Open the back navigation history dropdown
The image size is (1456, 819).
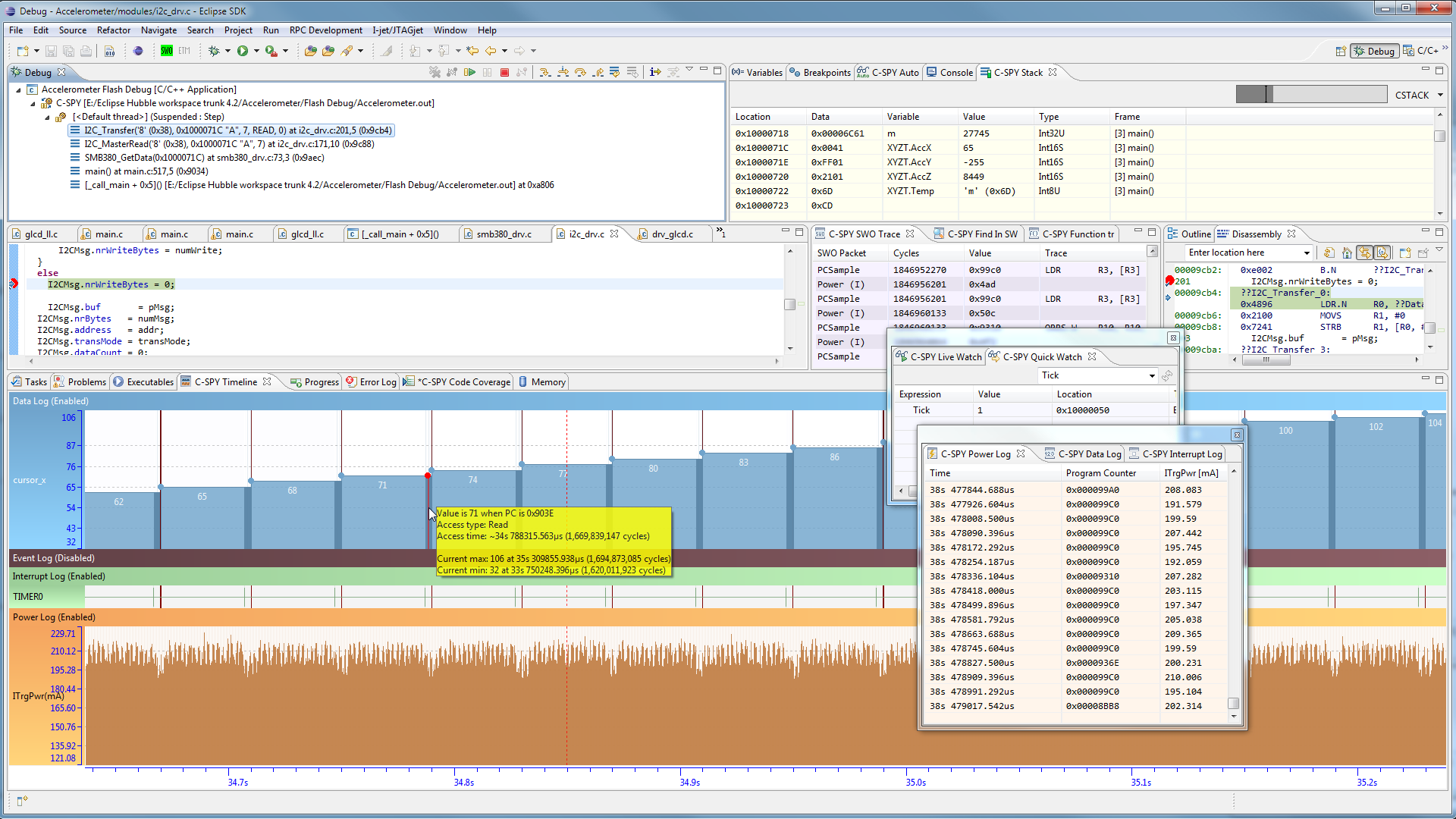504,51
